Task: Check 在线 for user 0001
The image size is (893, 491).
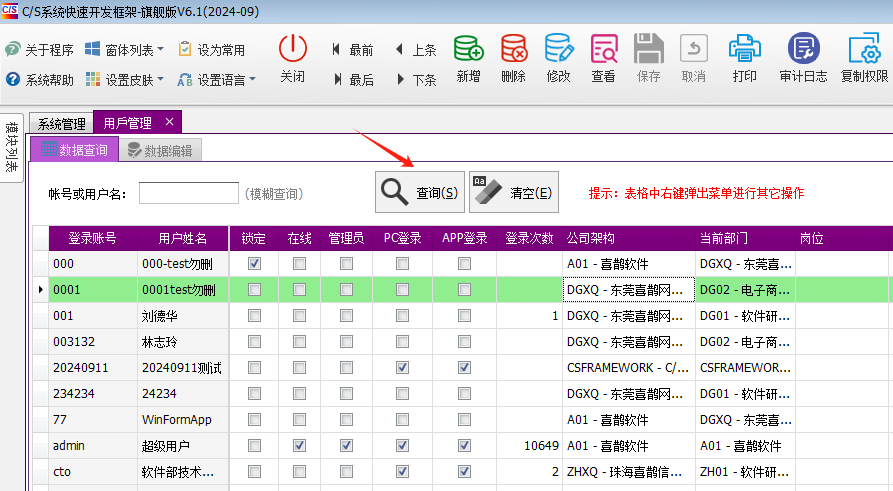Action: (x=299, y=290)
